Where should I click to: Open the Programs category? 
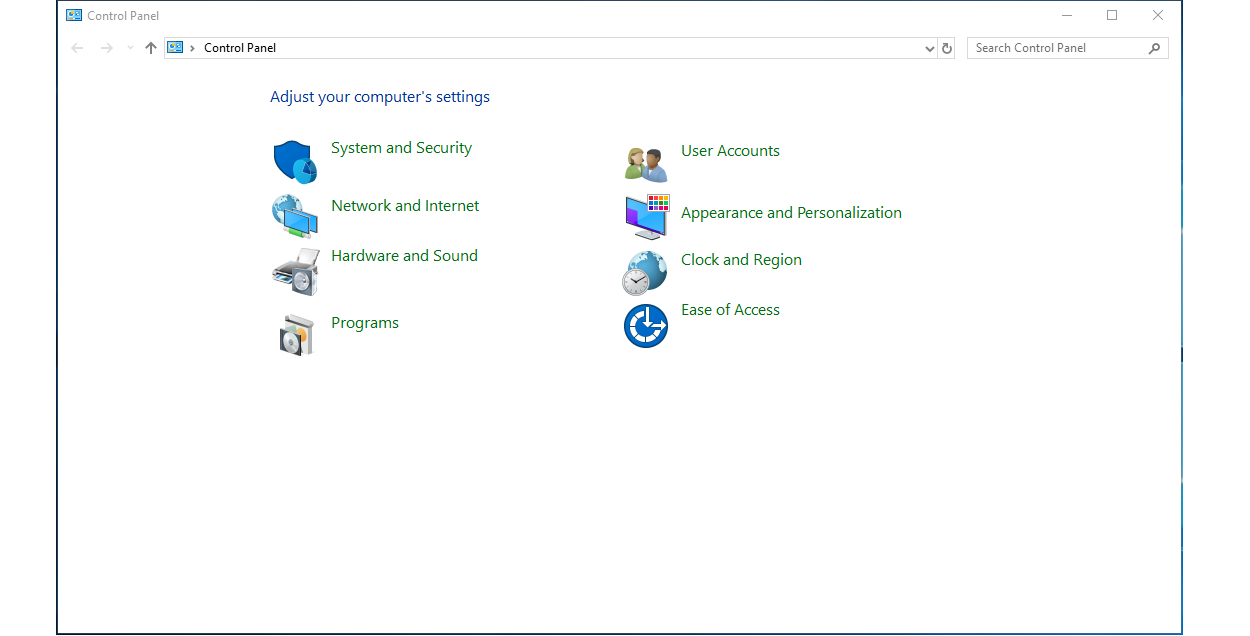pyautogui.click(x=364, y=322)
